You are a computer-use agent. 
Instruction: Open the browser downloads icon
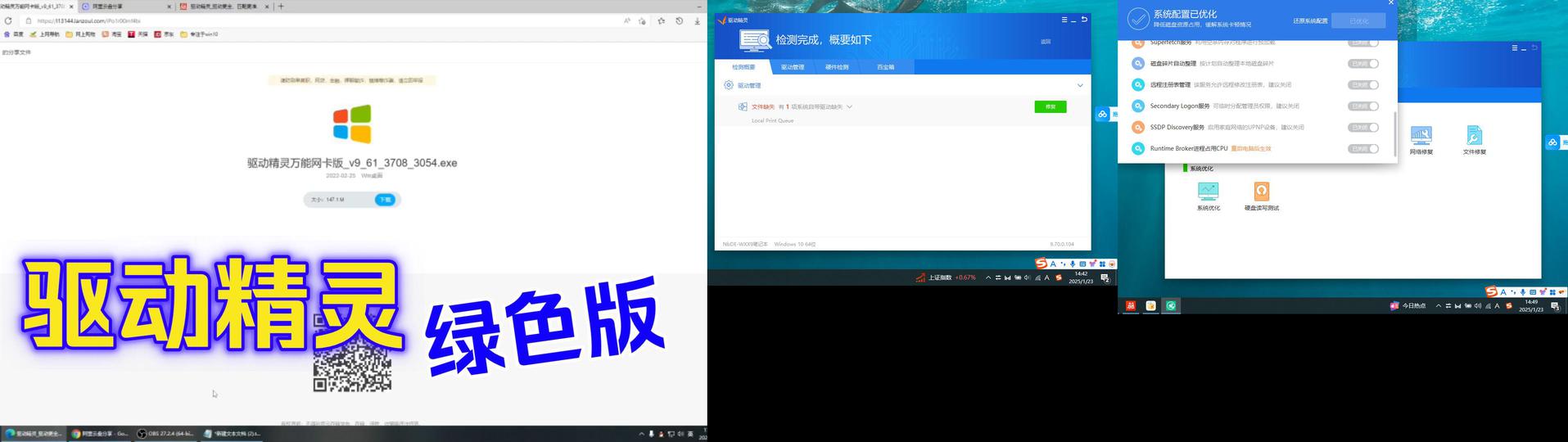[x=697, y=21]
